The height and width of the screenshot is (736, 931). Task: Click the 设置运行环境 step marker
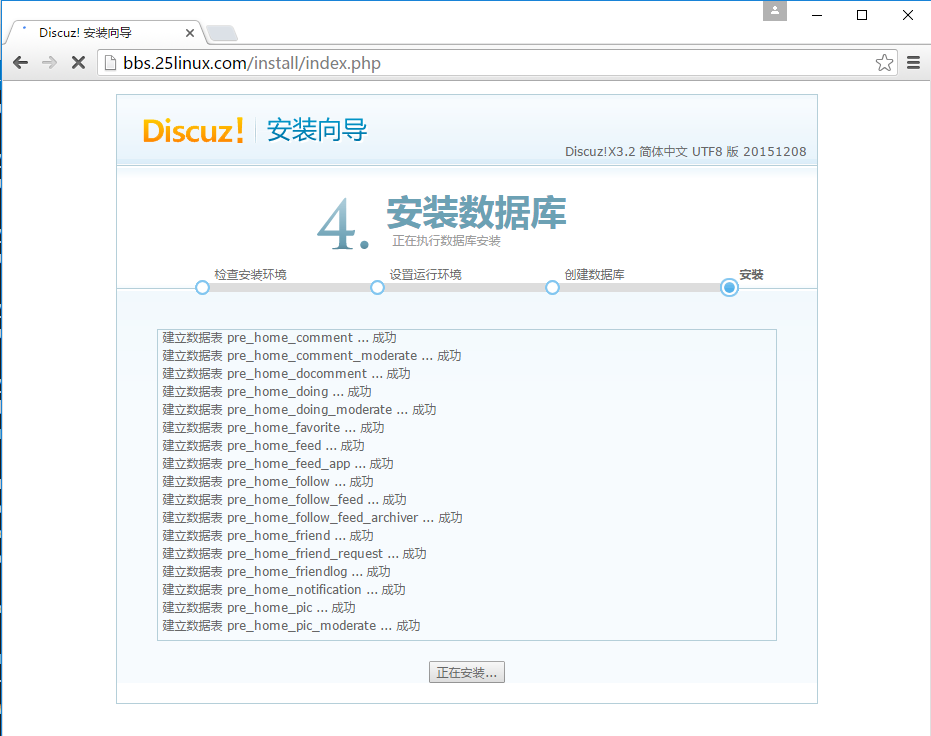point(377,287)
